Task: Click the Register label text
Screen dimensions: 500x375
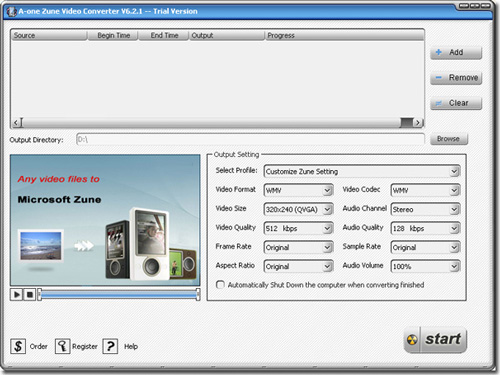Action: [85, 346]
